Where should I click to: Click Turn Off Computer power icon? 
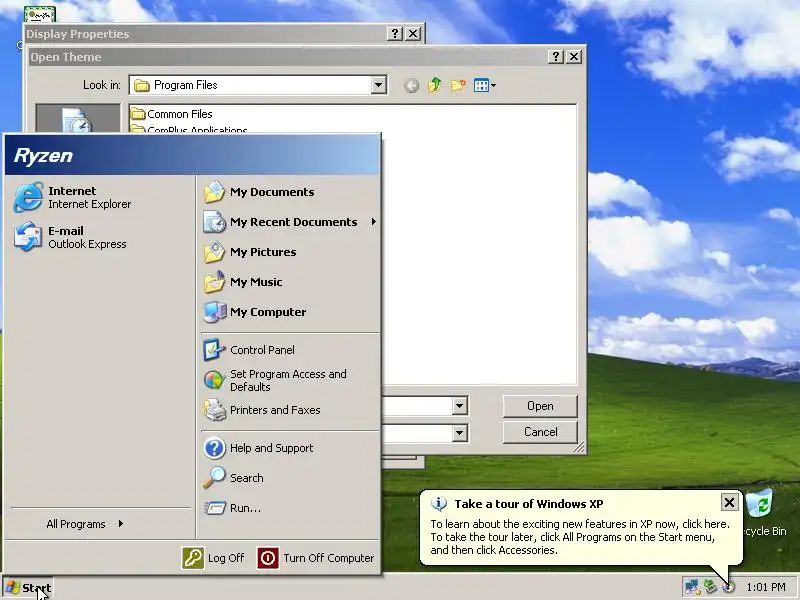[268, 558]
